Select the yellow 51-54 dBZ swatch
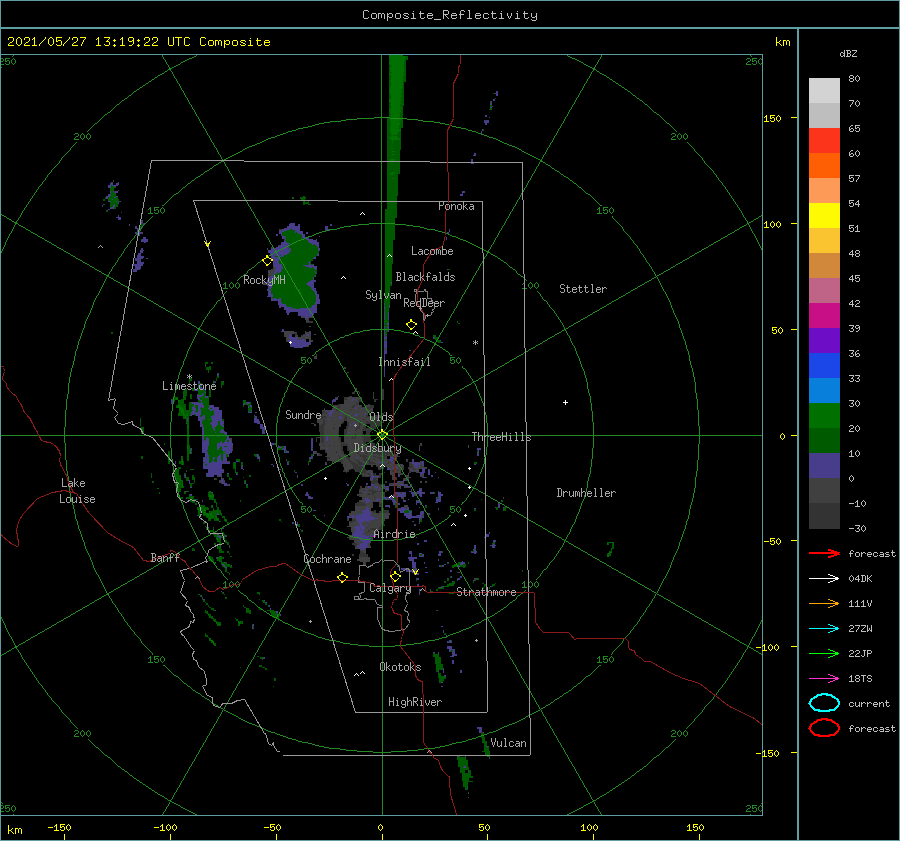Viewport: 900px width, 841px height. click(x=824, y=216)
